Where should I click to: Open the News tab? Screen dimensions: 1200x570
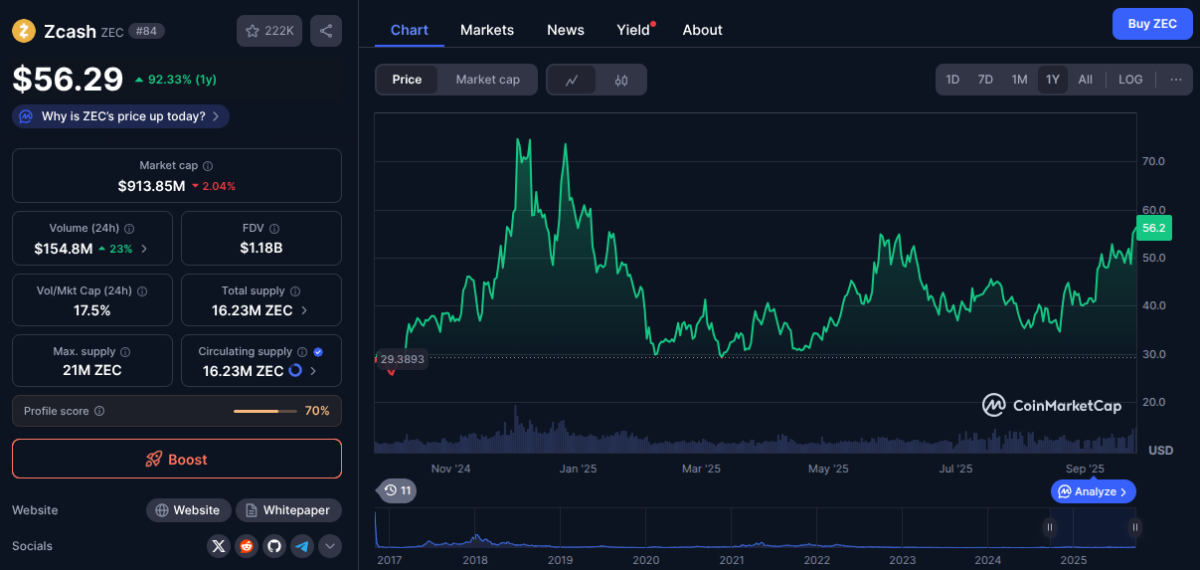(x=565, y=30)
